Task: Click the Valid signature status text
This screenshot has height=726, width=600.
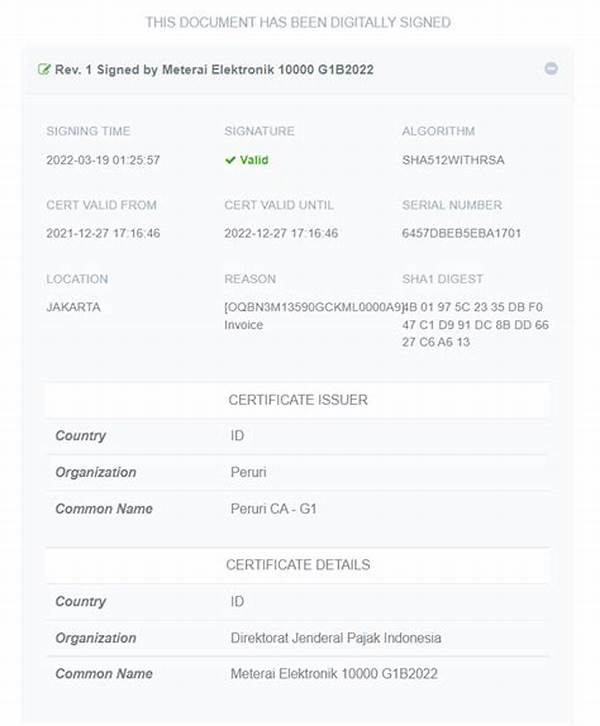Action: (254, 160)
